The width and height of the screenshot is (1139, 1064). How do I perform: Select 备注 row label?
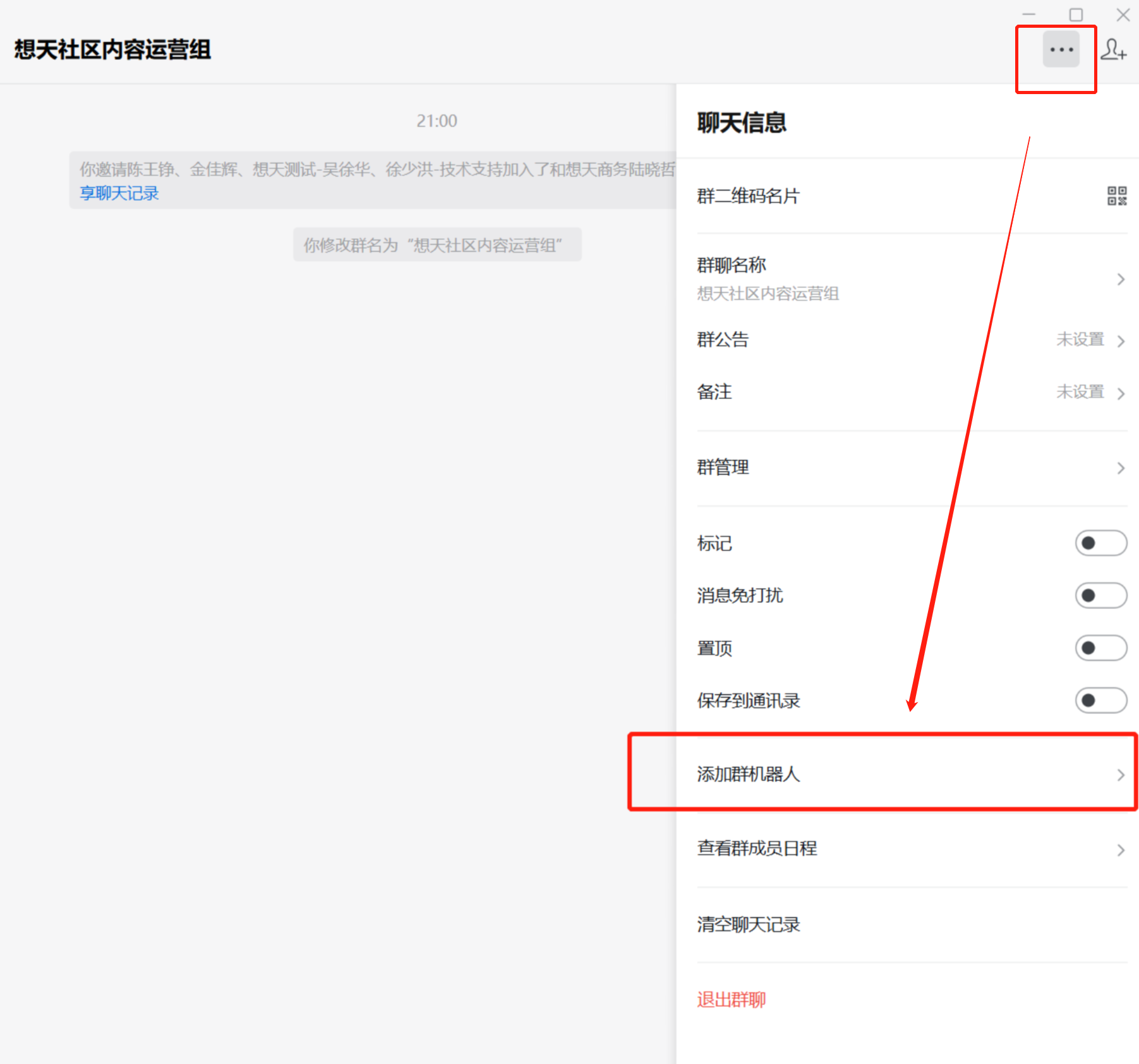click(714, 392)
